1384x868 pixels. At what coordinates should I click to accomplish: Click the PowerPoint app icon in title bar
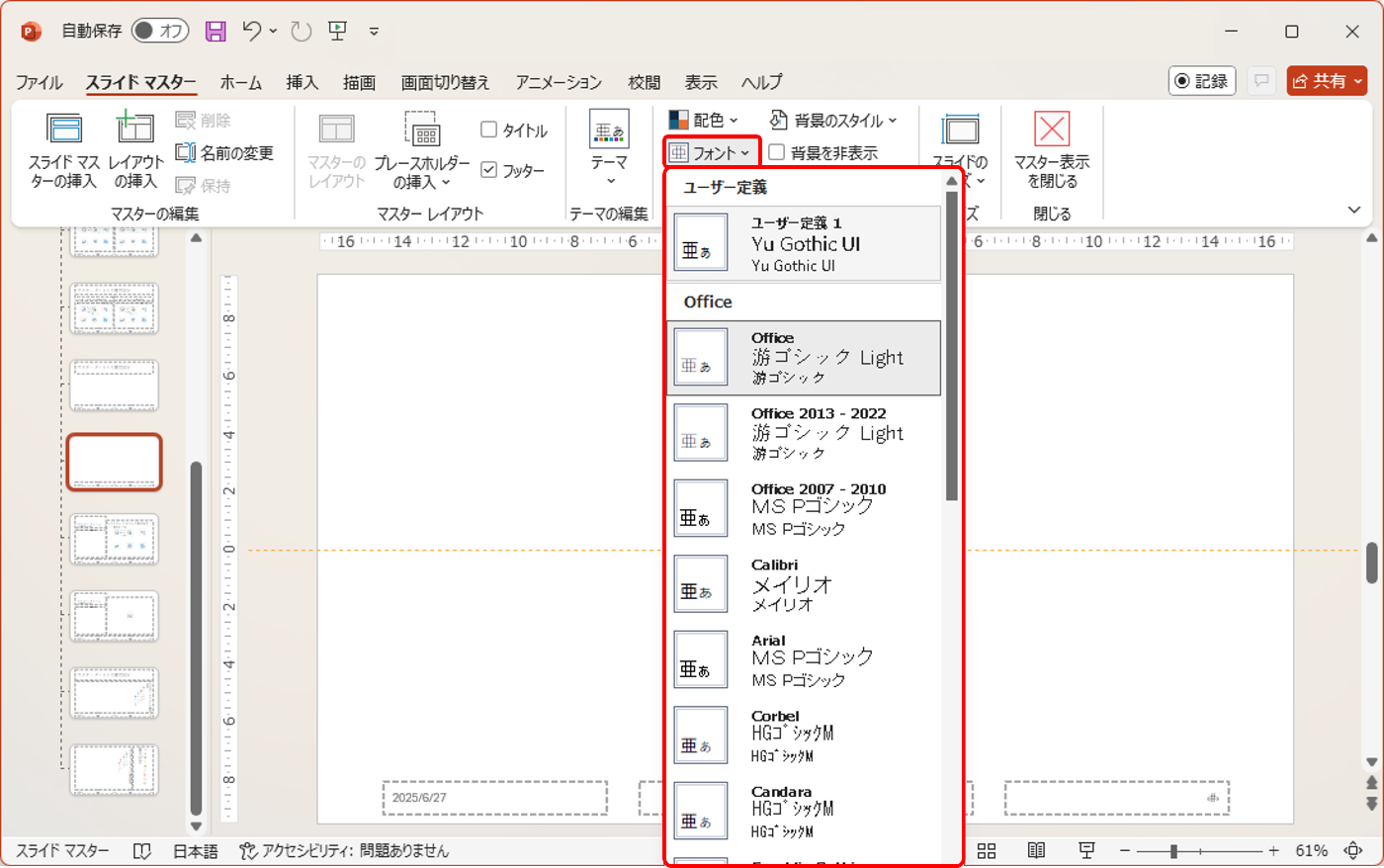point(32,32)
